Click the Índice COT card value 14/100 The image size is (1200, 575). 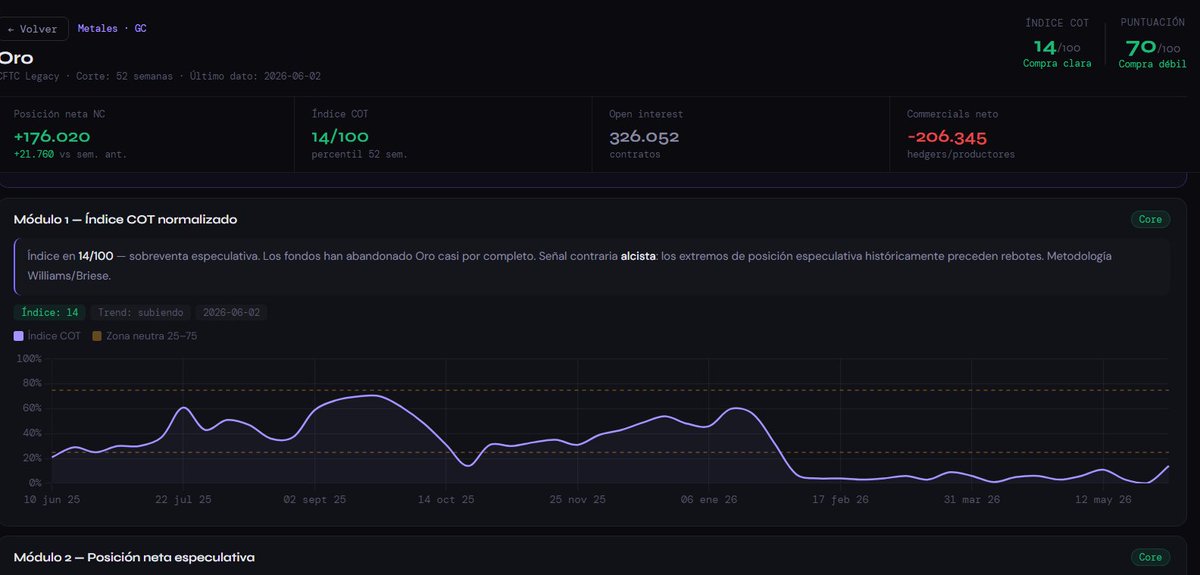(340, 136)
